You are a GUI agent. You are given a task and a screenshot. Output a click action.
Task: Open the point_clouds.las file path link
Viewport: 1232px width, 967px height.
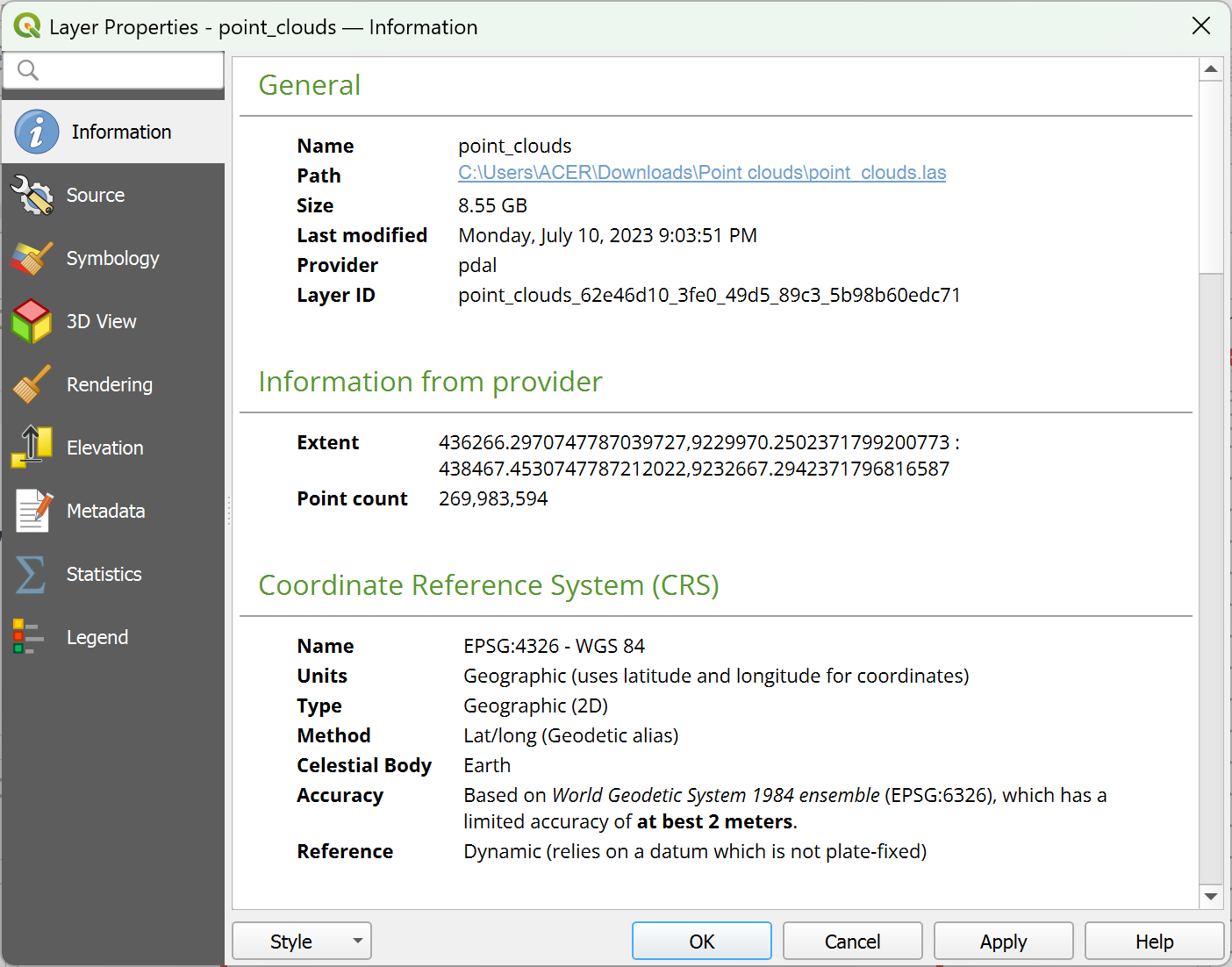702,173
